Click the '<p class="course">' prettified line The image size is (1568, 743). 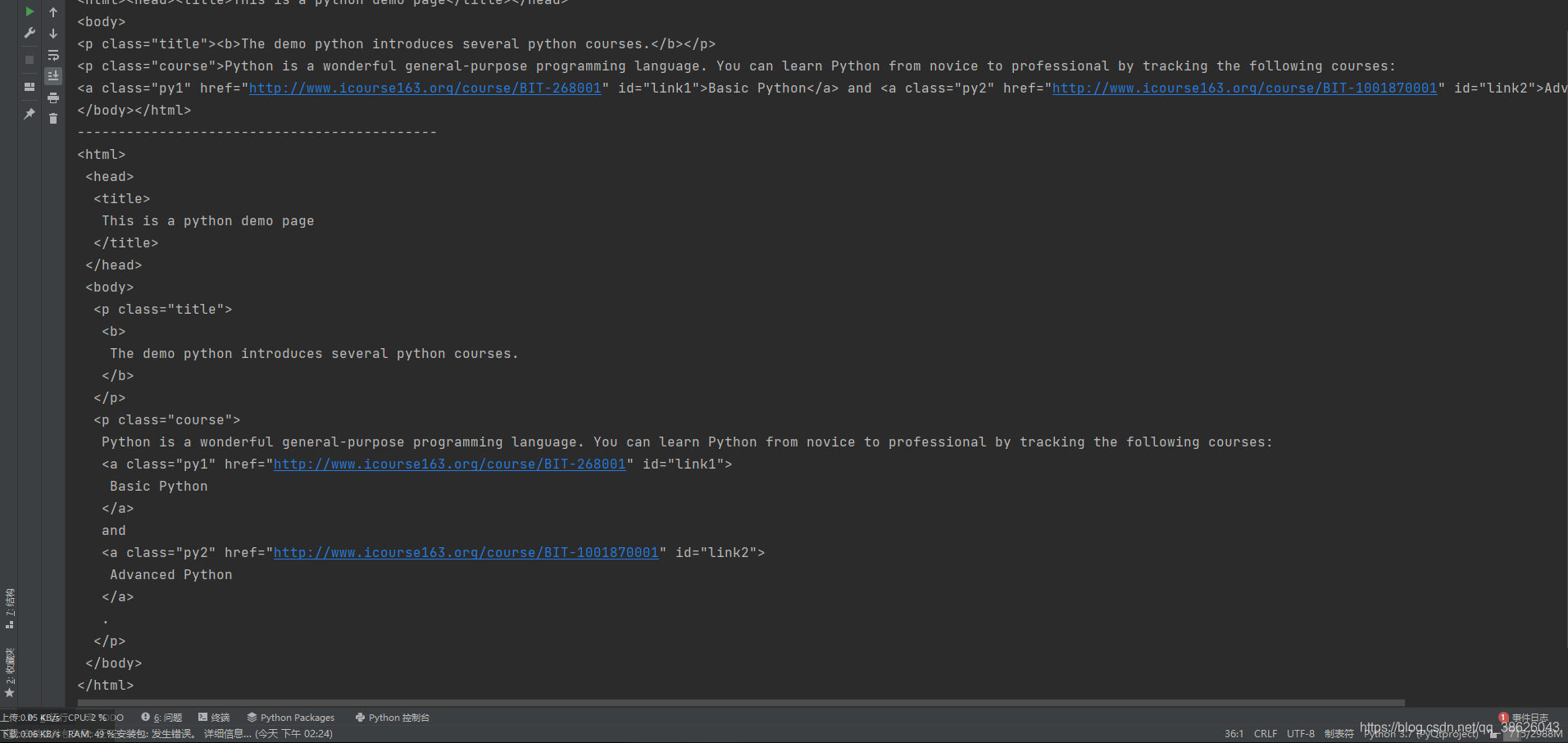pos(167,420)
